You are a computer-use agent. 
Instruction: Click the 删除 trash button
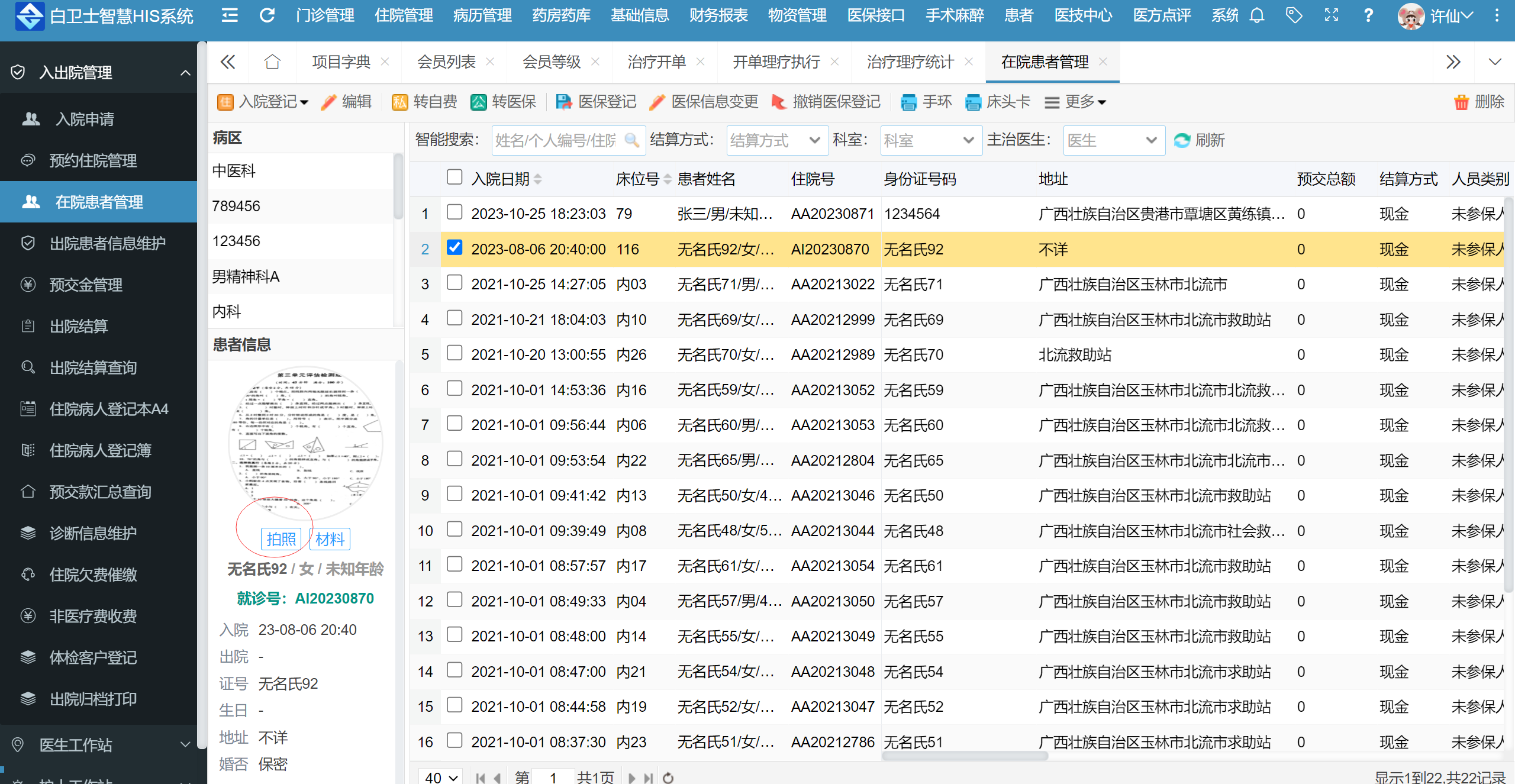(1479, 102)
